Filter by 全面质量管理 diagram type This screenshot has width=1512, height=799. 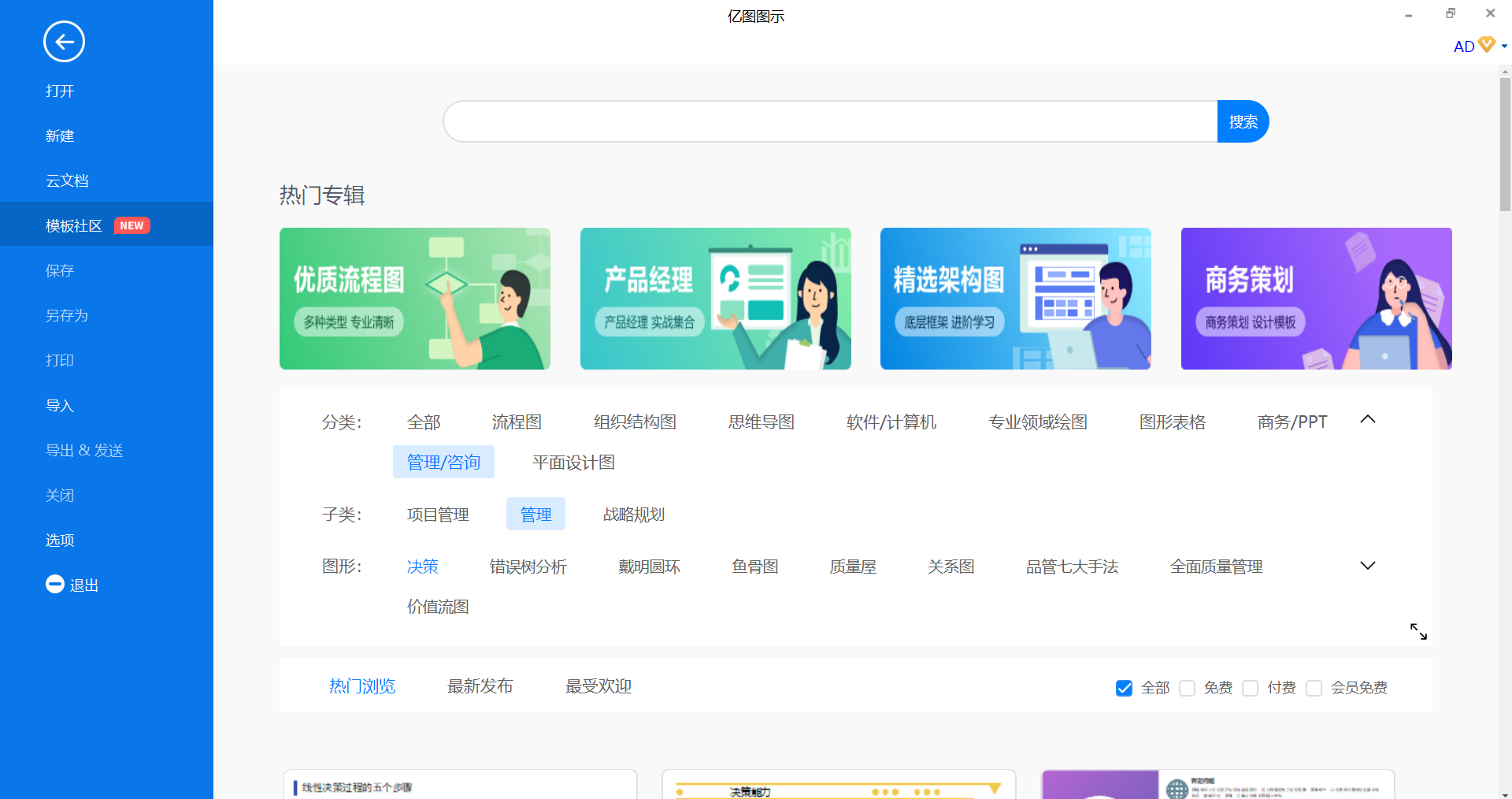(1216, 567)
